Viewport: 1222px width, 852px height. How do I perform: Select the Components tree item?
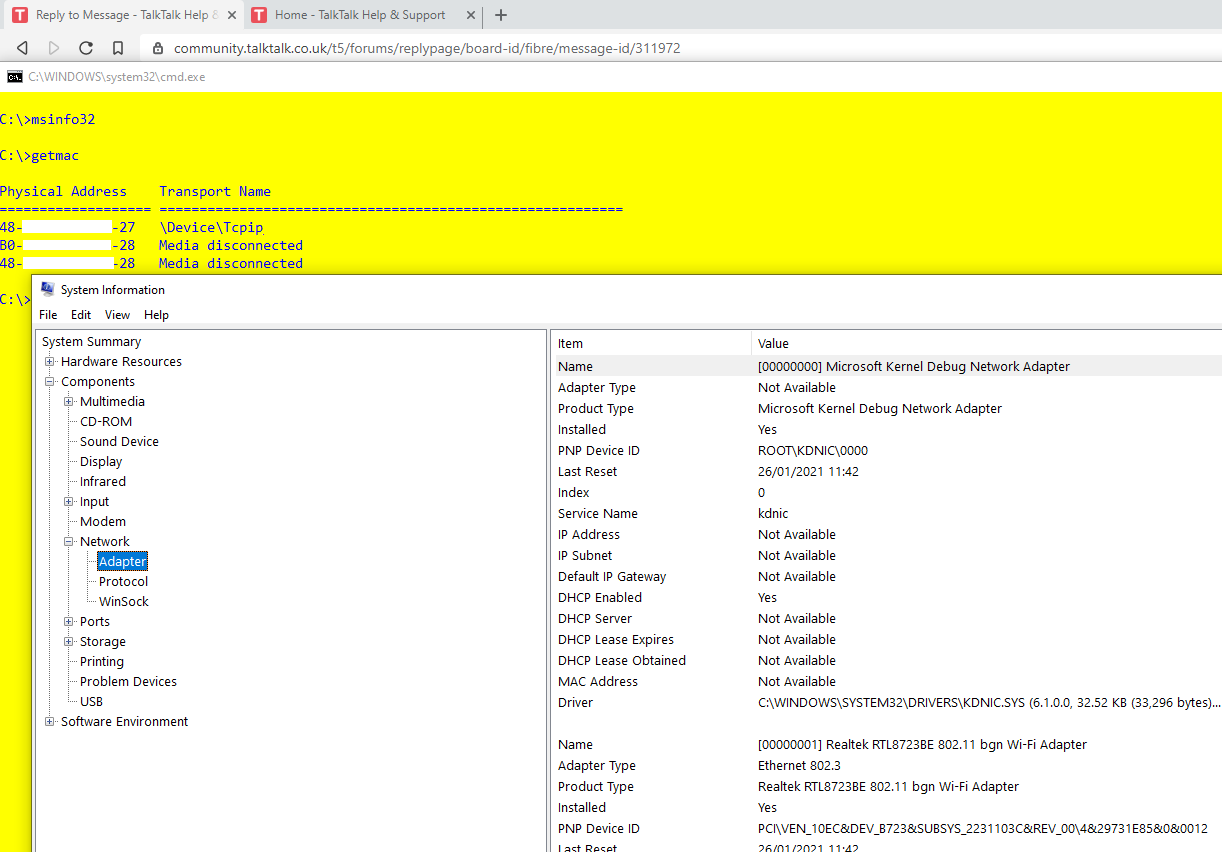(97, 382)
